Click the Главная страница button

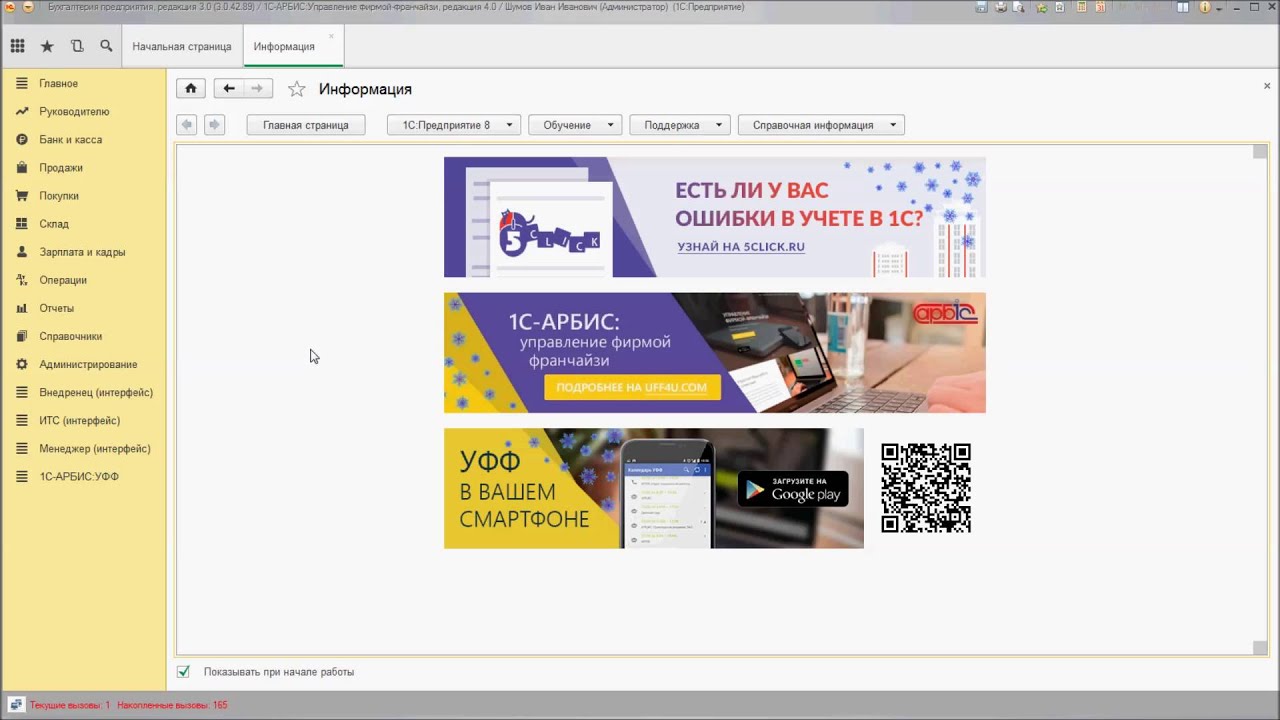tap(306, 125)
